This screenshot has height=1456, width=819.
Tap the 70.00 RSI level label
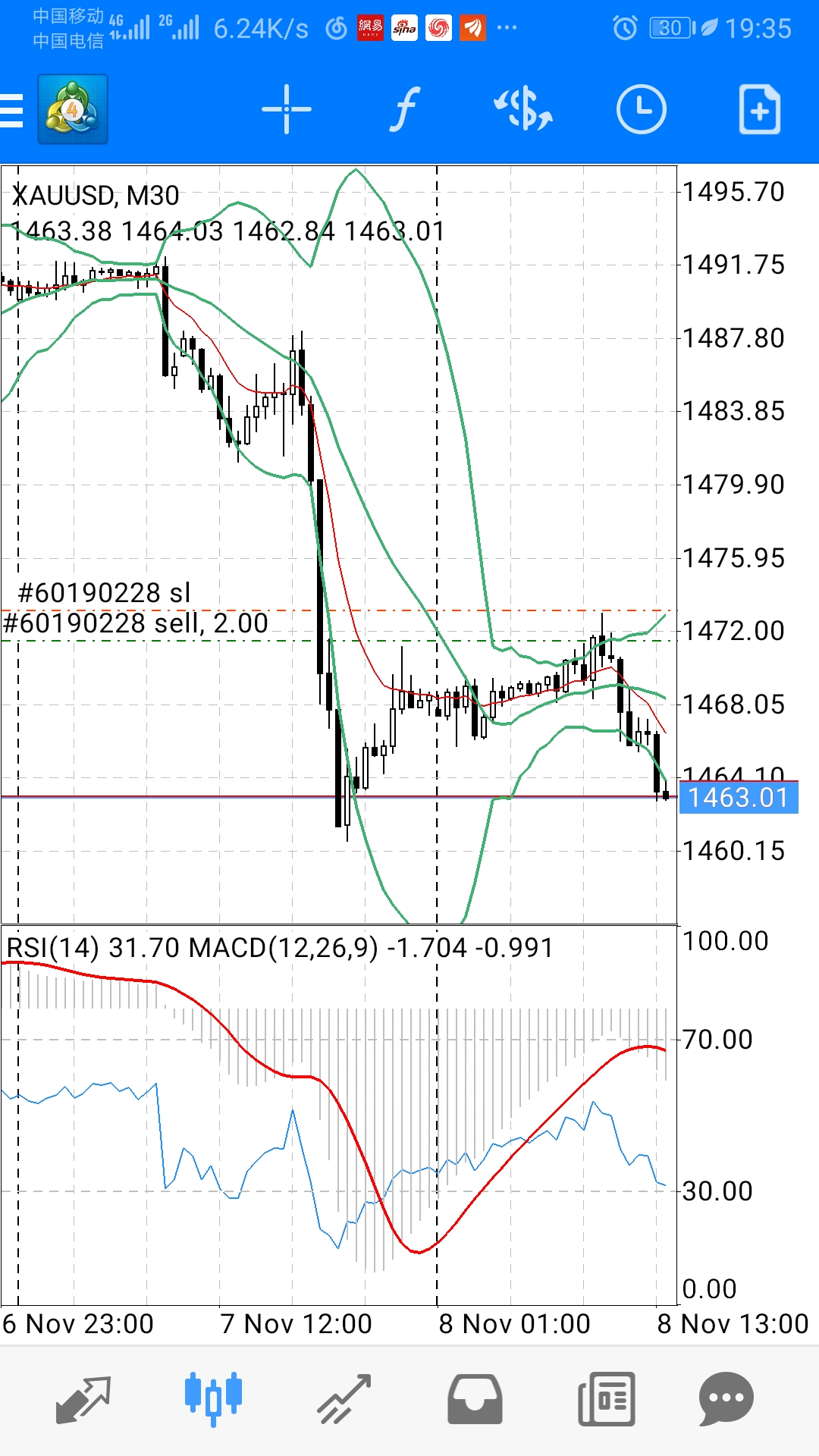click(x=717, y=1040)
